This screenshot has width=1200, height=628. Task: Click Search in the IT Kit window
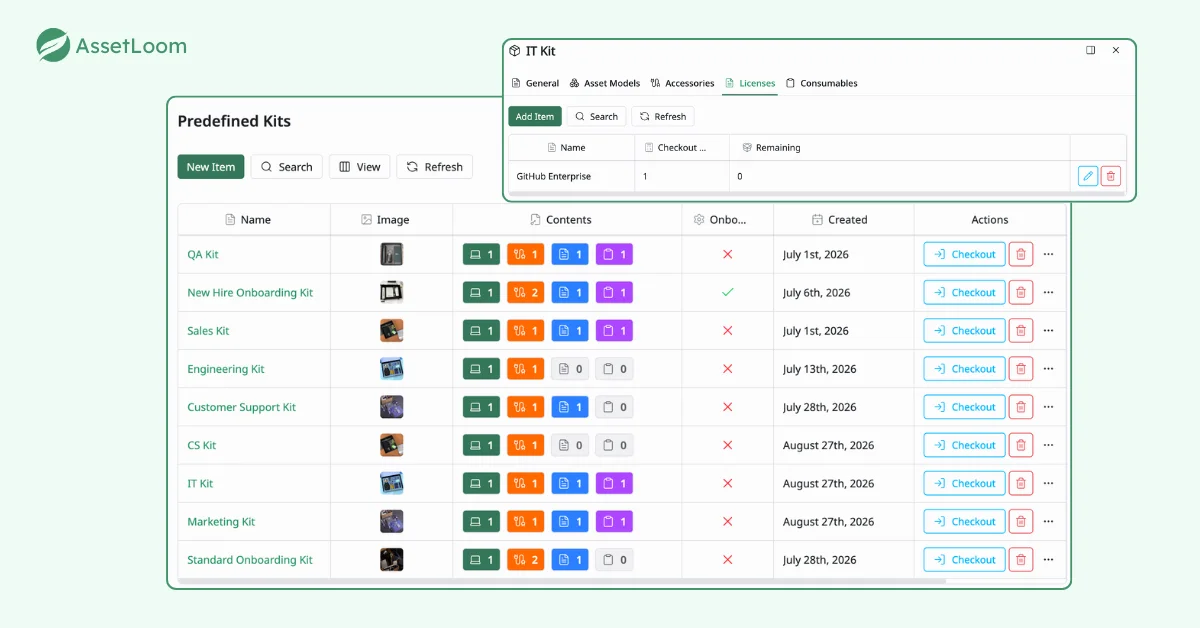click(x=596, y=116)
